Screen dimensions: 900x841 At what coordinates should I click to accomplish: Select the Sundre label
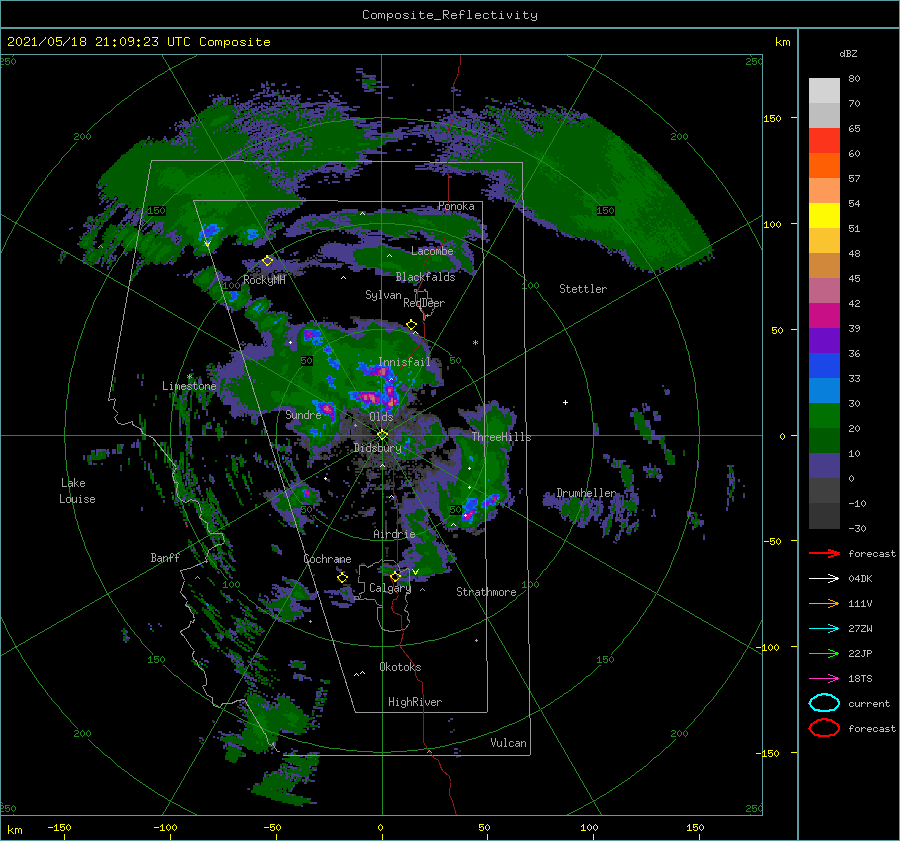[x=303, y=415]
